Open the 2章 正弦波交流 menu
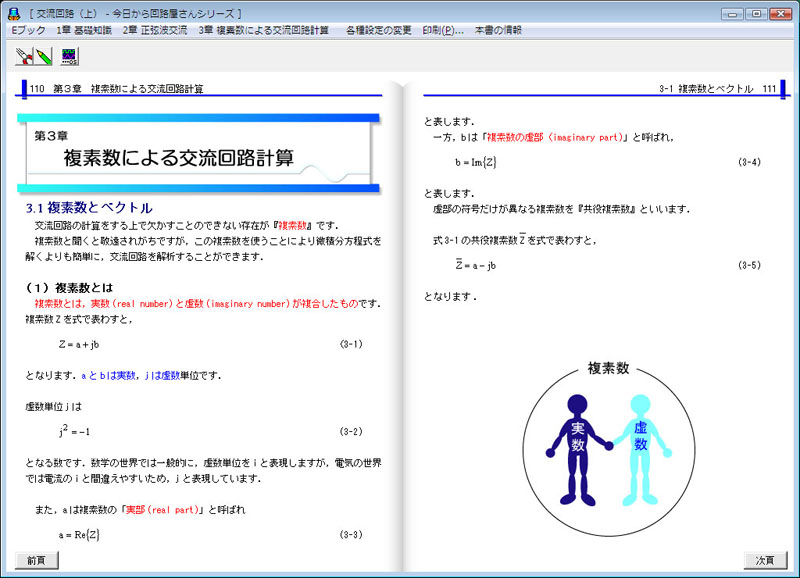 [x=155, y=30]
